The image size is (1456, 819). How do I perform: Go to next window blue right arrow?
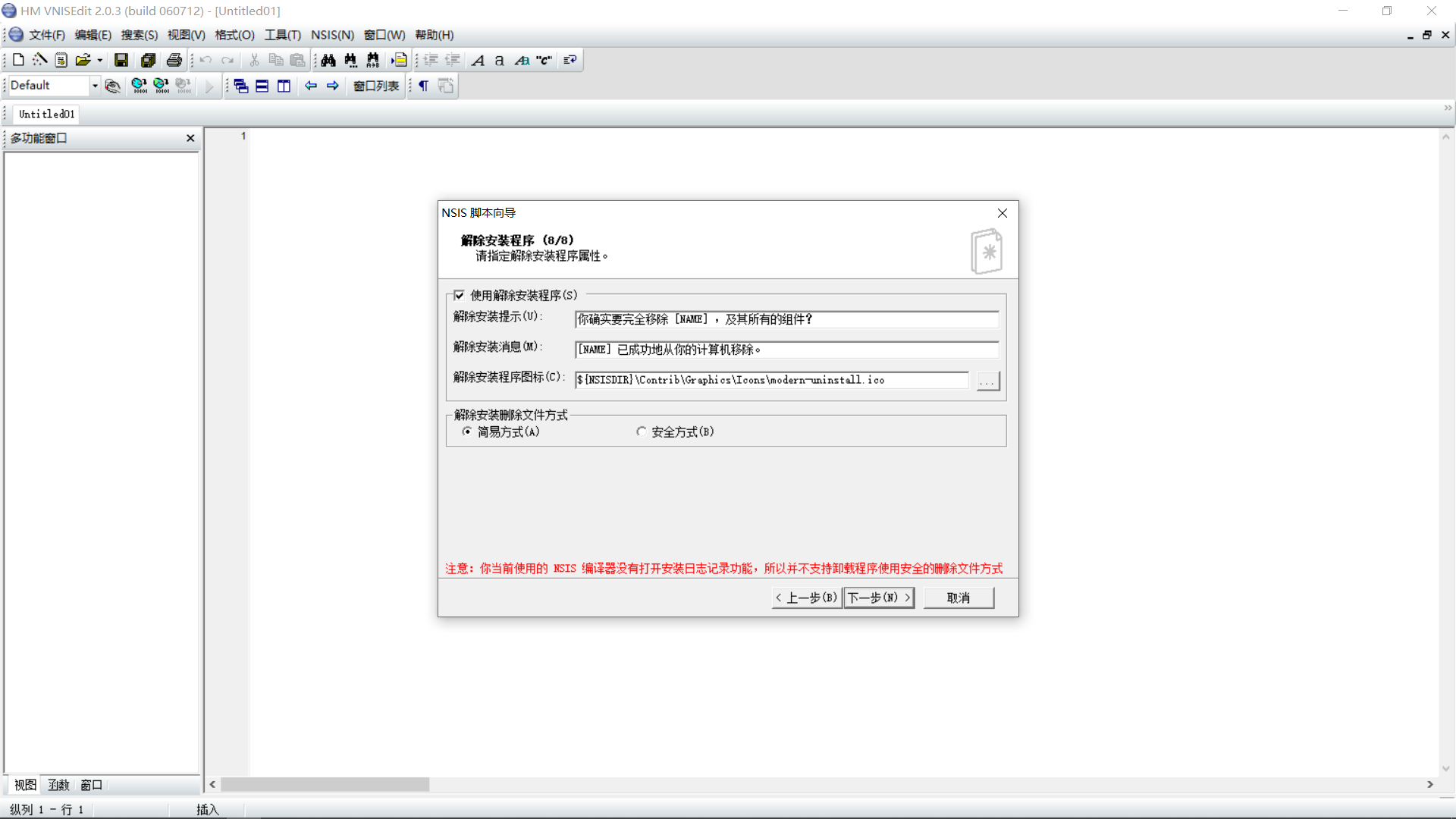click(x=333, y=86)
